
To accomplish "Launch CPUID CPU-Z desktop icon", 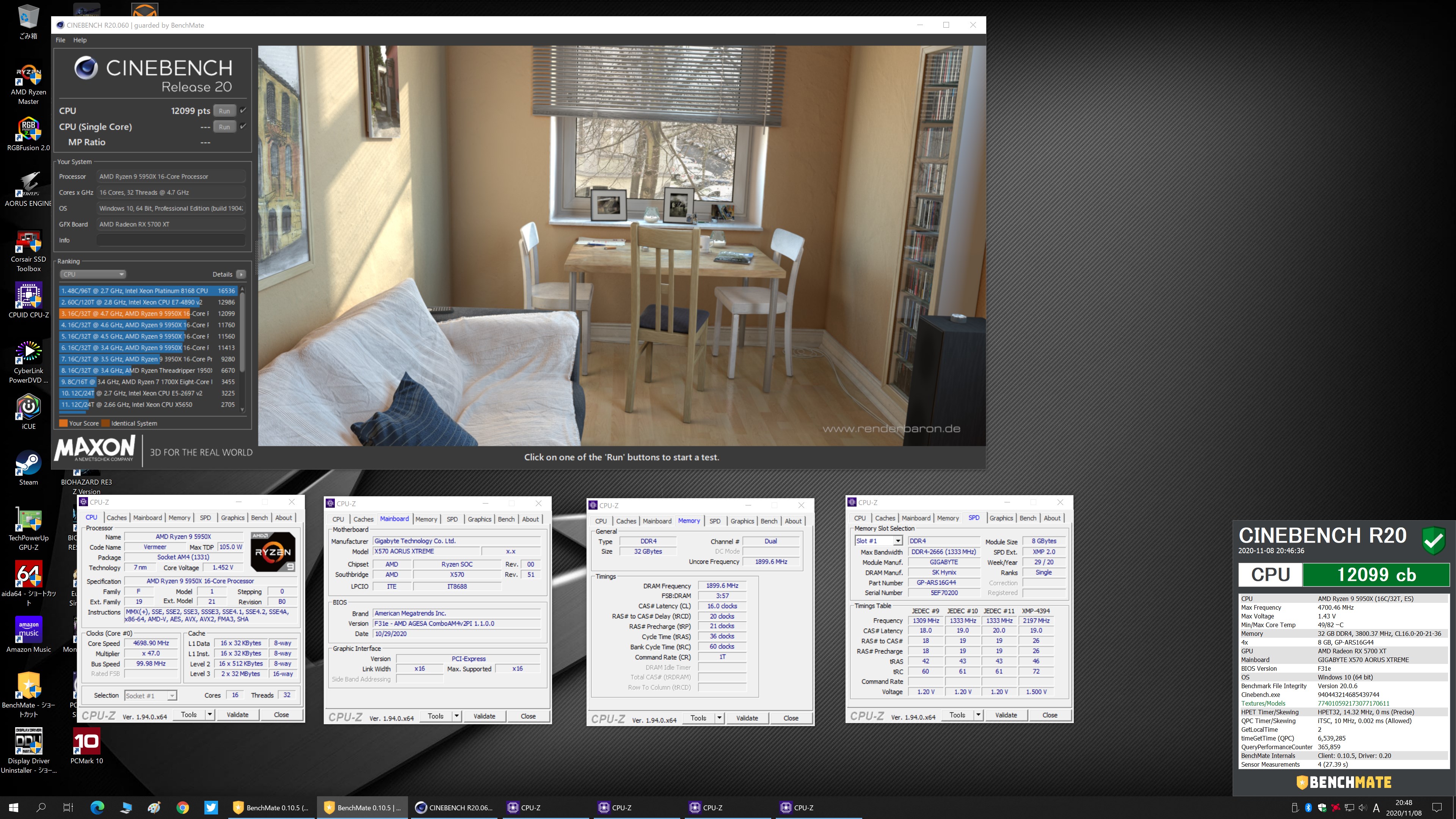I will [28, 301].
